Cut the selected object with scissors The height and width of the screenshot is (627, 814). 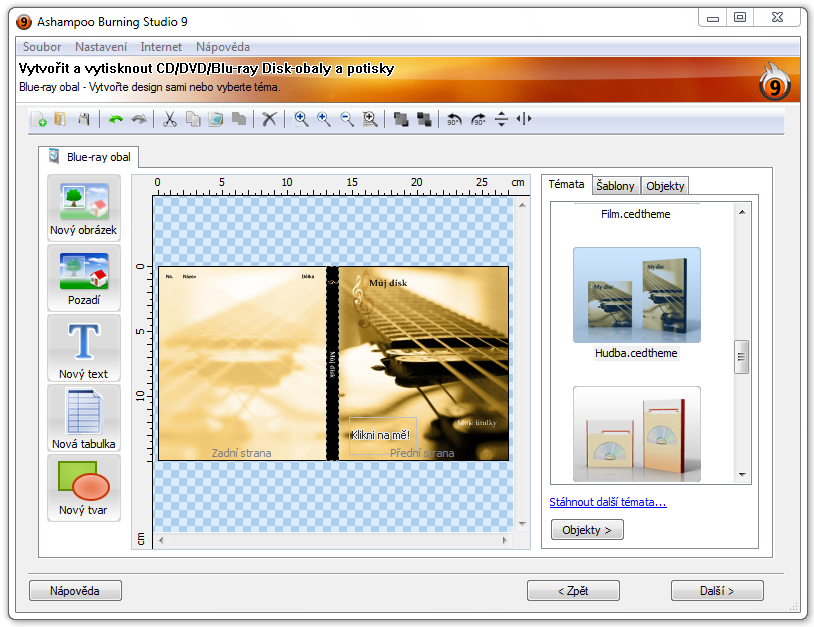click(x=170, y=119)
